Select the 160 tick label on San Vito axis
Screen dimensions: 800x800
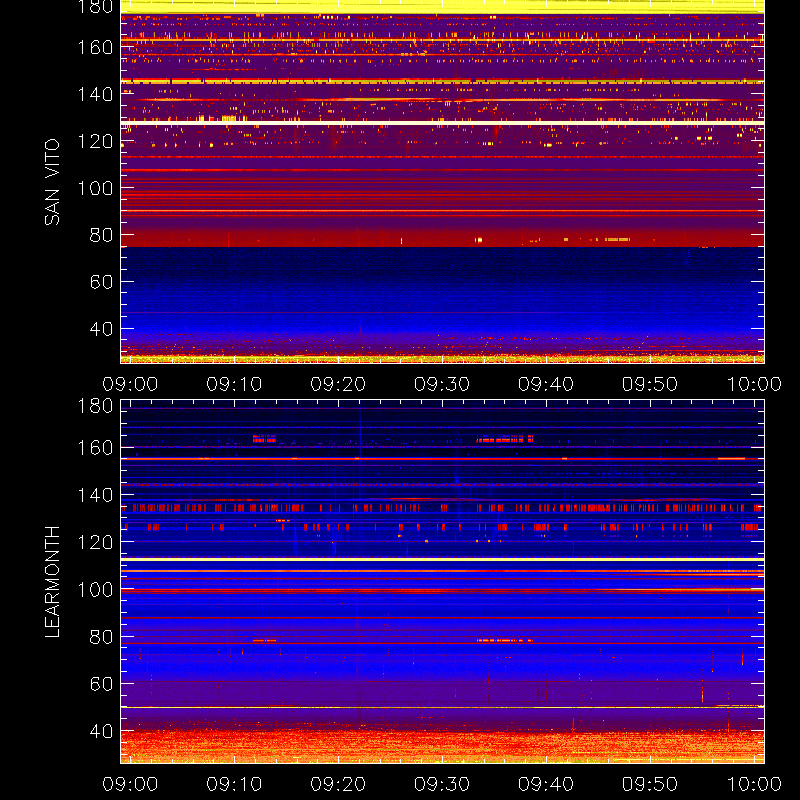(x=95, y=47)
